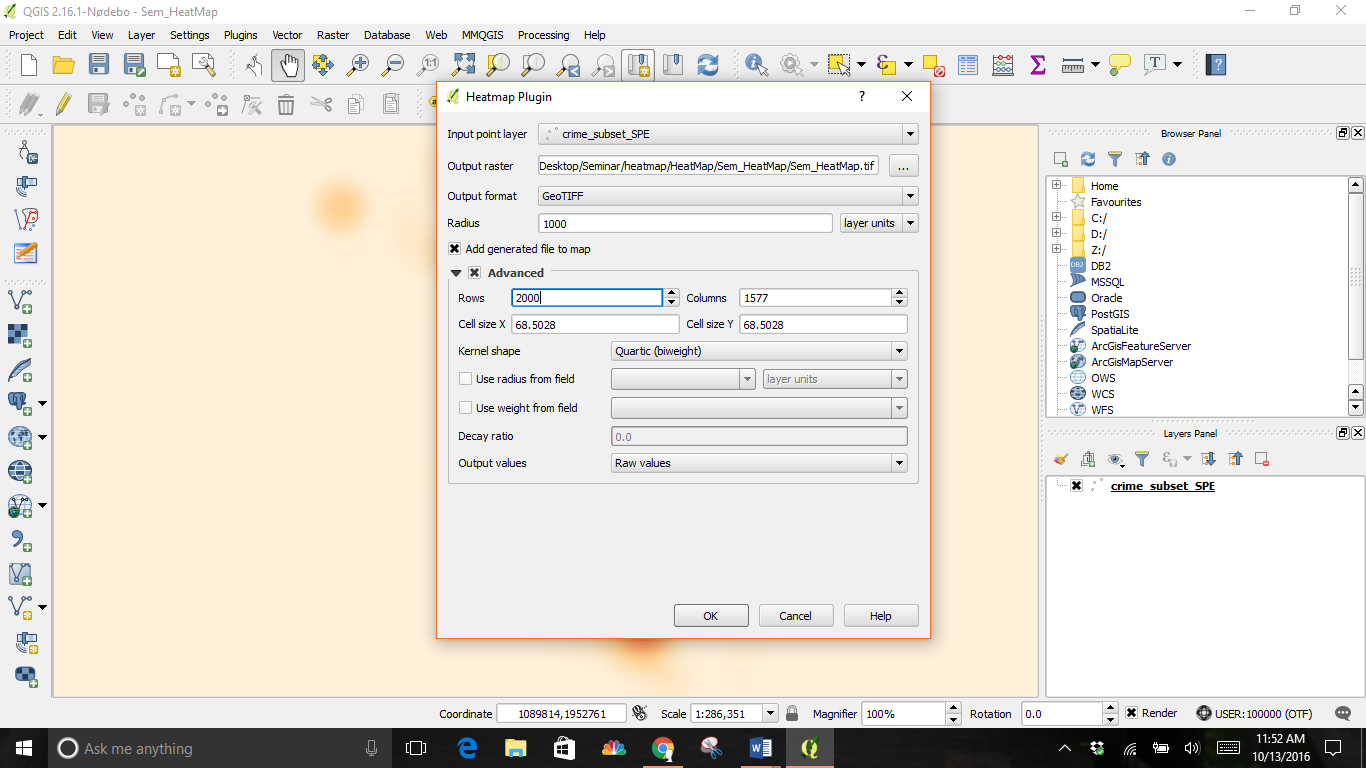Open the Output format dropdown

pyautogui.click(x=727, y=196)
